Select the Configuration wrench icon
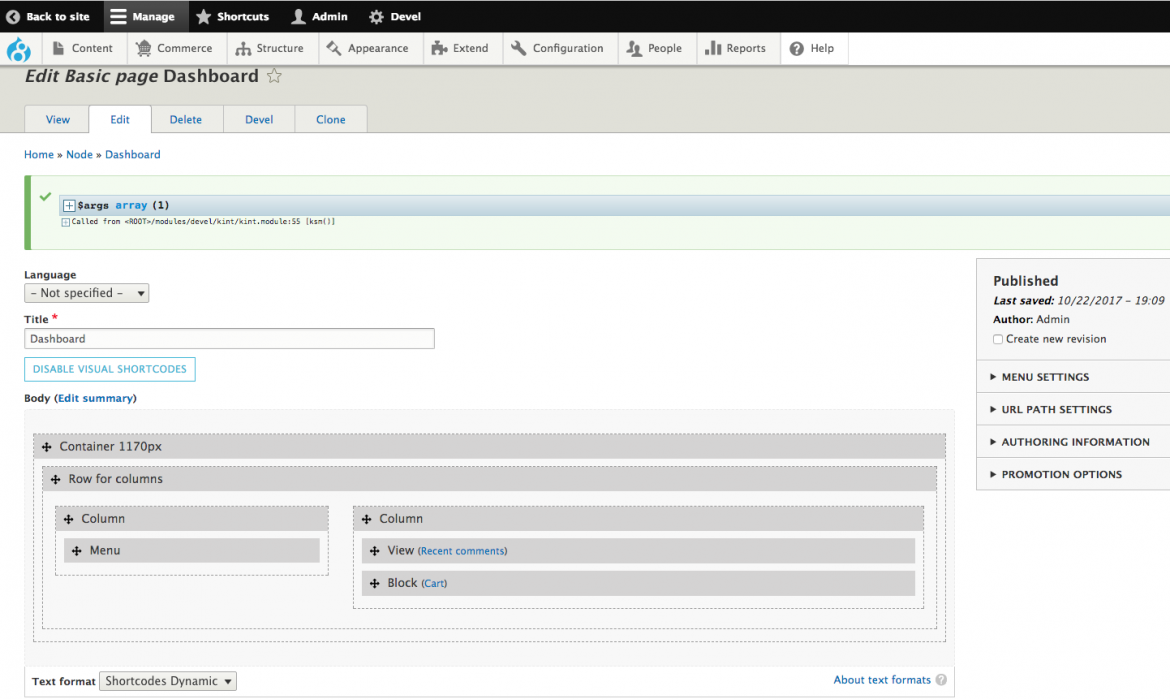The height and width of the screenshot is (699, 1170). point(518,48)
